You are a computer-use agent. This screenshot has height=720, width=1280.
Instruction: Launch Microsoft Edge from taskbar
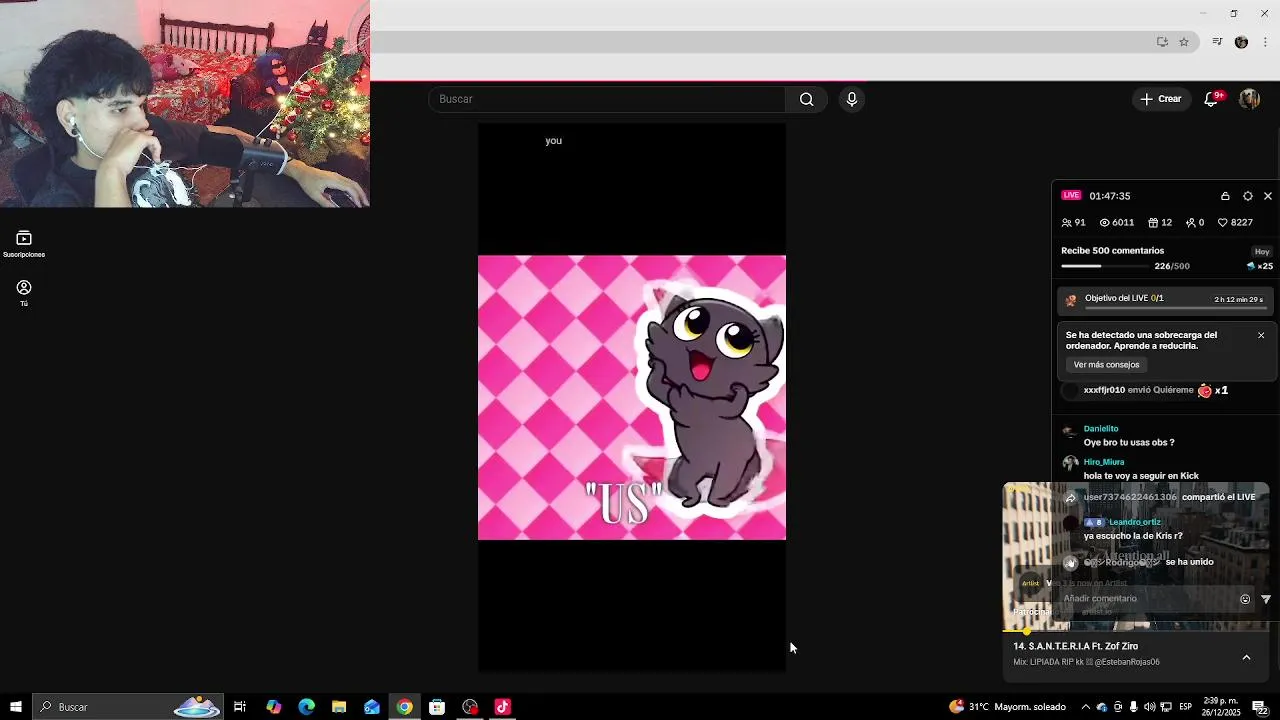306,707
